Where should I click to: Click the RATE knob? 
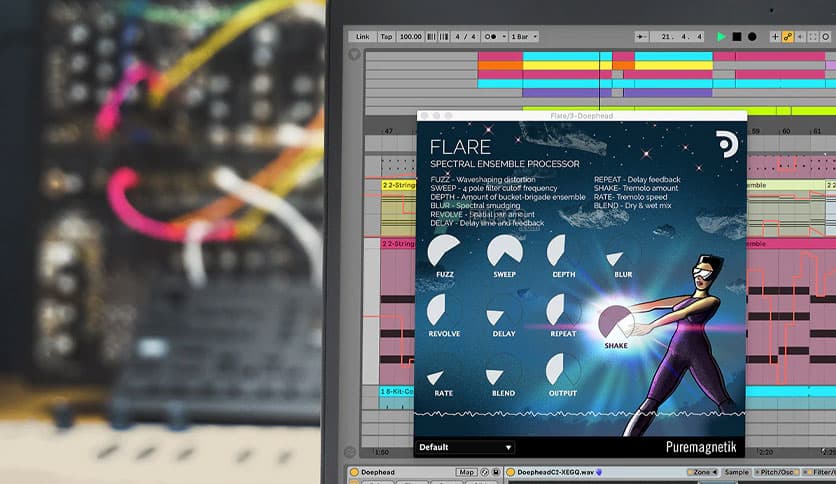tap(443, 369)
